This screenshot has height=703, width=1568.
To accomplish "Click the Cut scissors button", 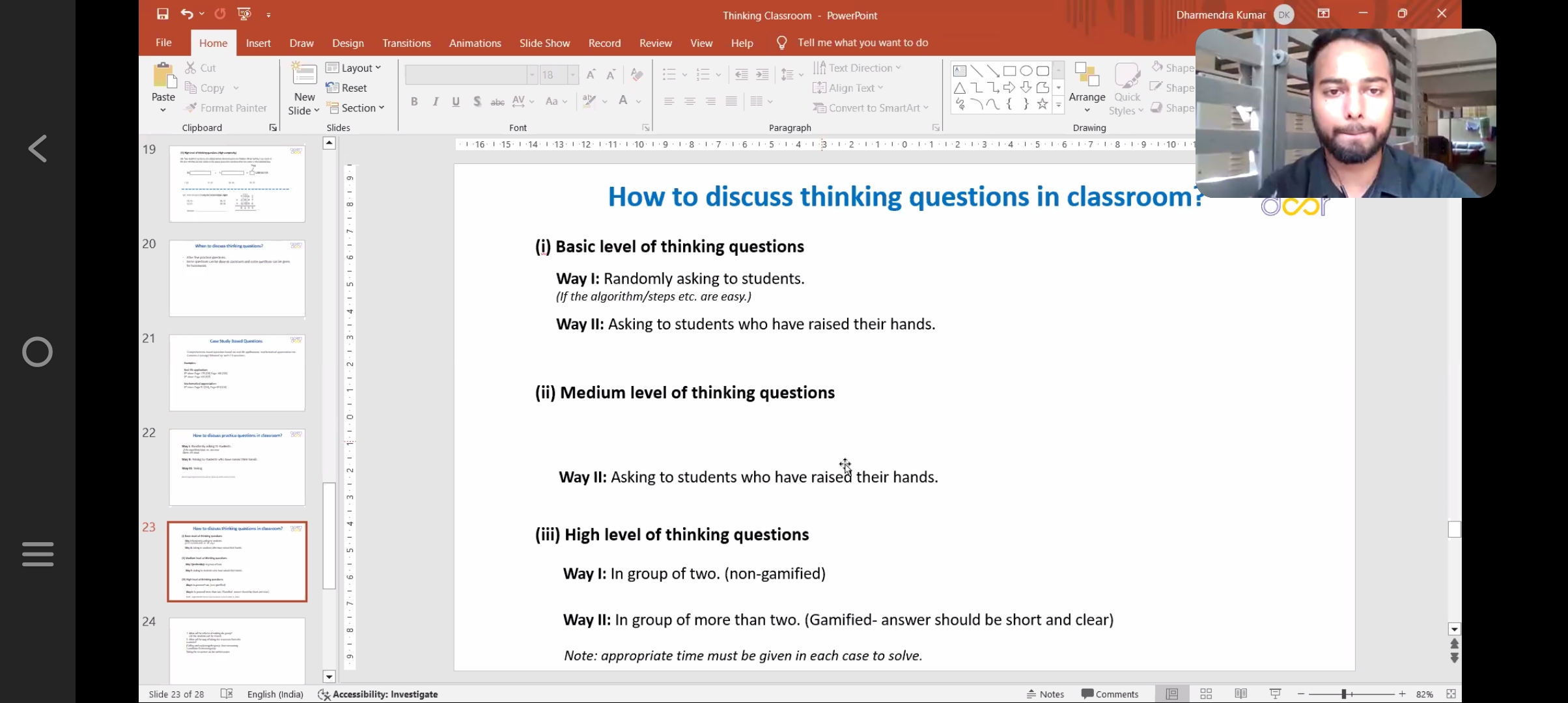I will click(x=200, y=68).
